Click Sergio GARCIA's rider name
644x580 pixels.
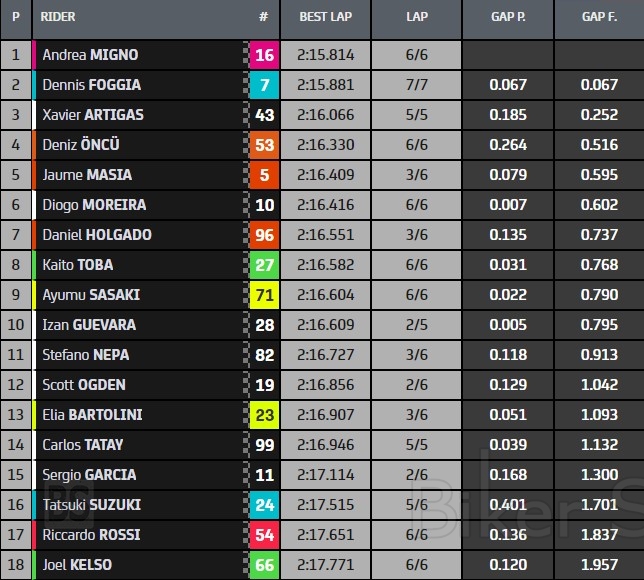(x=89, y=475)
